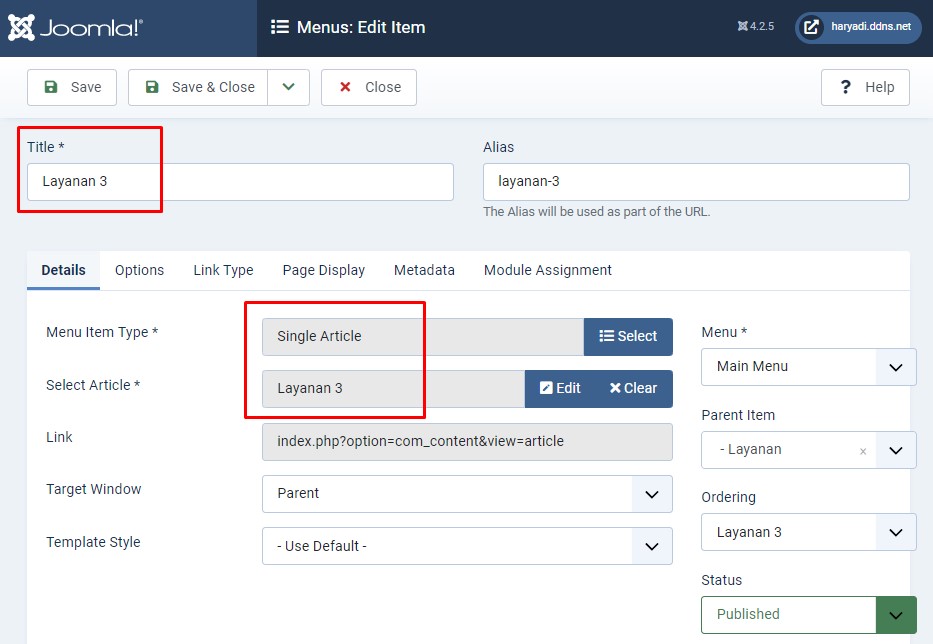Edit the selected article Layanan 3
Image resolution: width=933 pixels, height=644 pixels.
point(560,388)
